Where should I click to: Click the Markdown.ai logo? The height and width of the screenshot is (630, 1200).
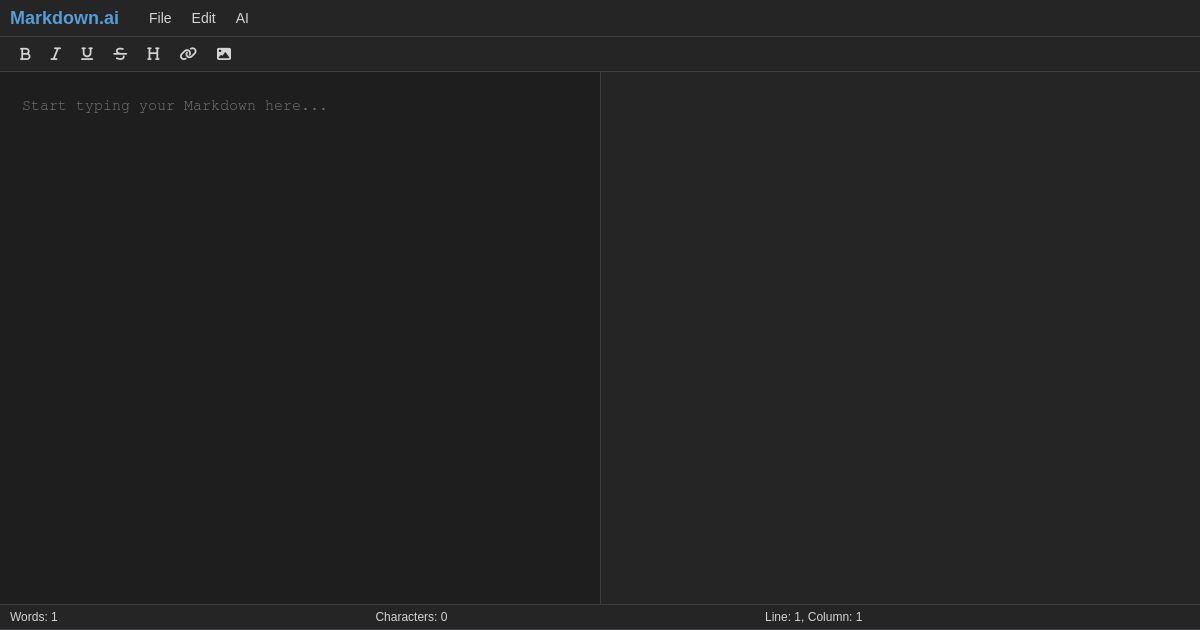[64, 18]
